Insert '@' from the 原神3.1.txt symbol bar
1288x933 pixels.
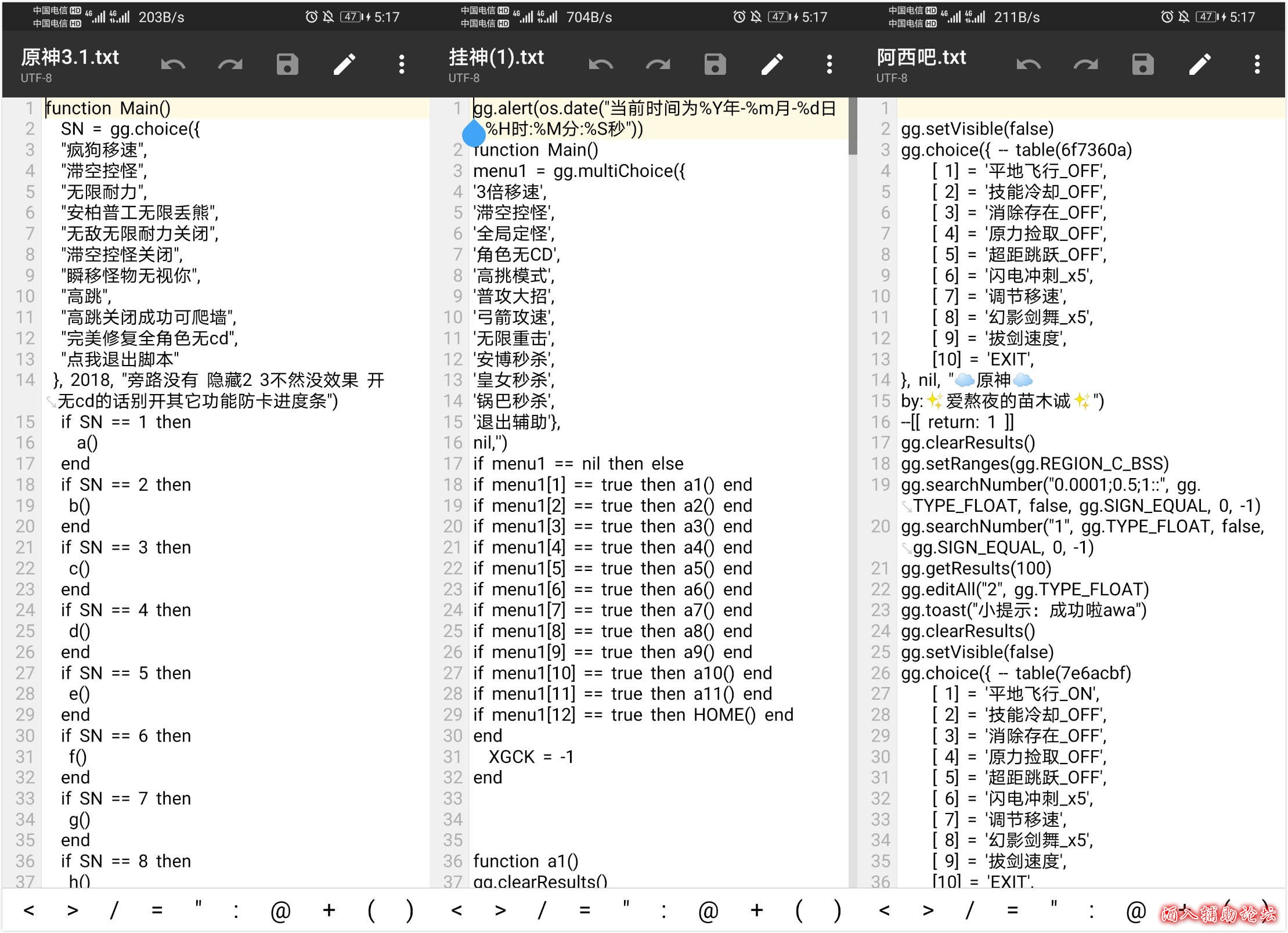click(x=280, y=910)
